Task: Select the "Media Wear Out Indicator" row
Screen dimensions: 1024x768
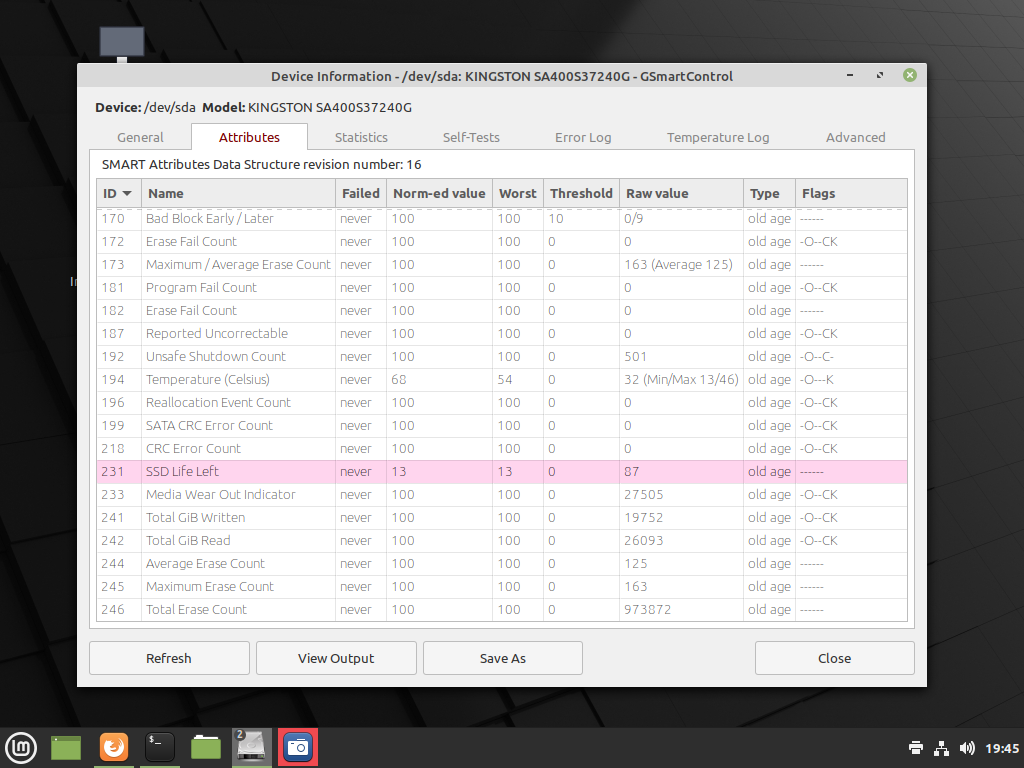Action: coord(502,494)
